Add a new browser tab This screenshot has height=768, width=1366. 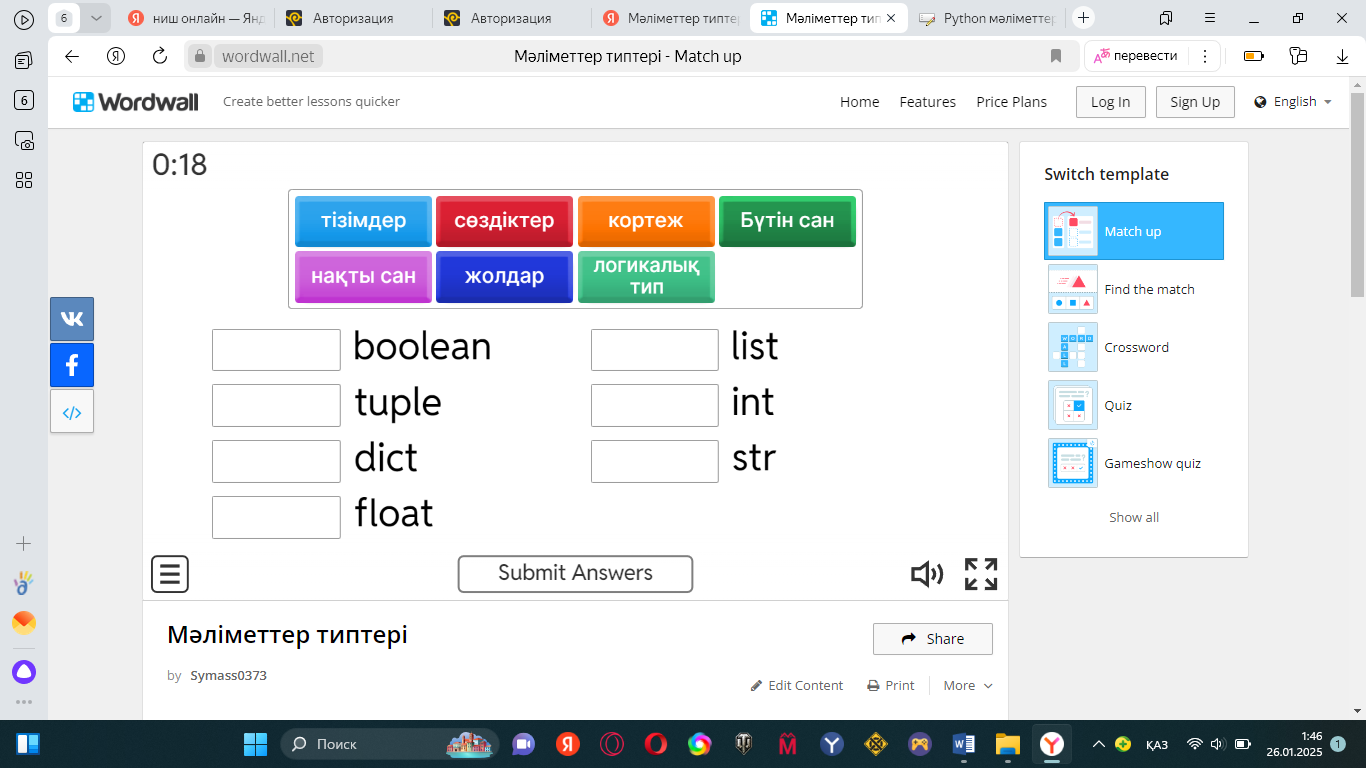[x=1083, y=18]
